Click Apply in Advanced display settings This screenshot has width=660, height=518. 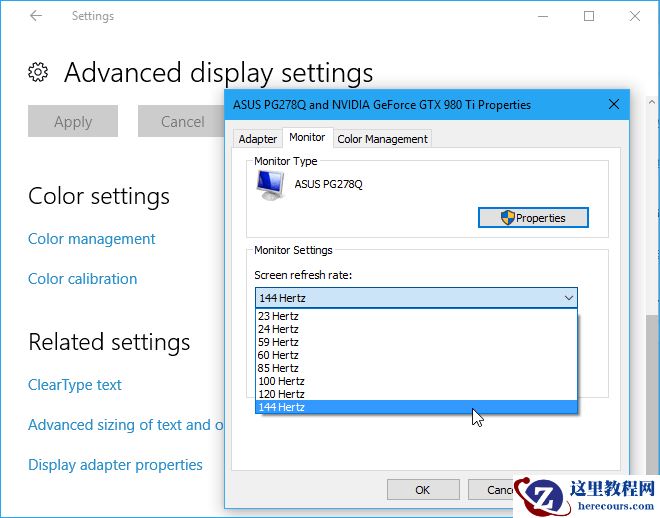coord(73,121)
